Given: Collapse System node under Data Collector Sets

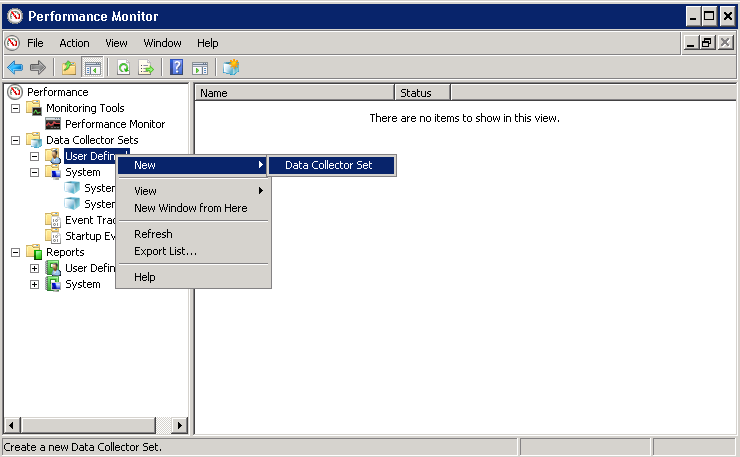Looking at the screenshot, I should [x=34, y=172].
